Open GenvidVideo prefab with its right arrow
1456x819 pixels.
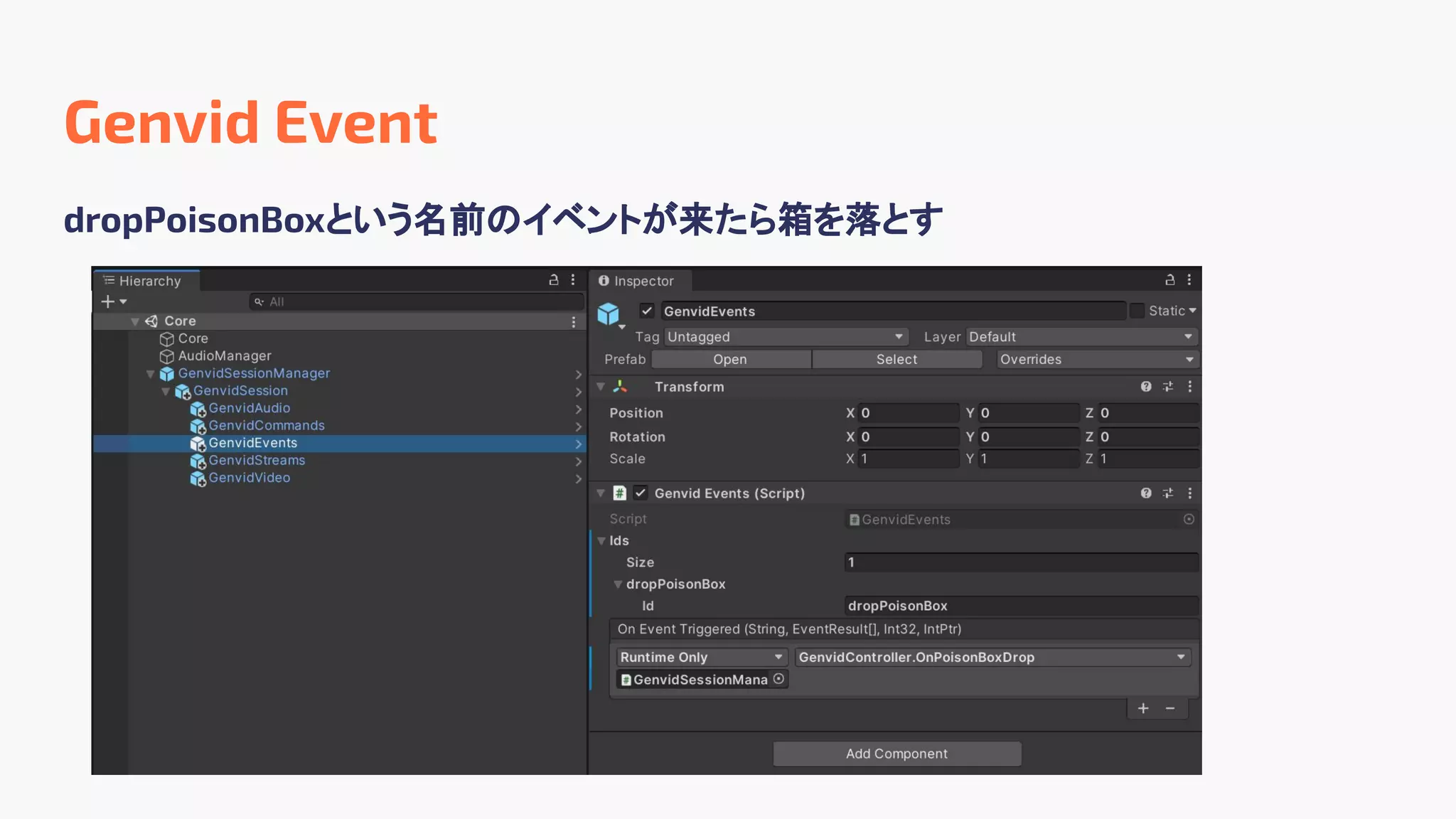point(579,479)
